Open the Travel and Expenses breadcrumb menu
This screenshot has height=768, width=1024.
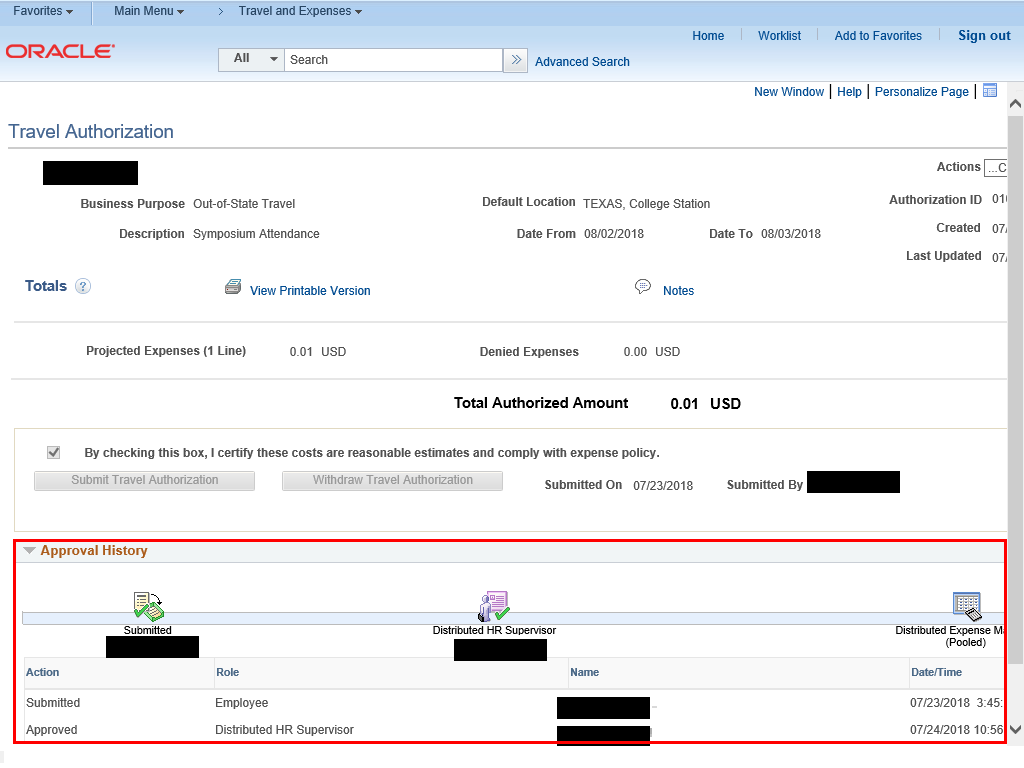point(300,11)
